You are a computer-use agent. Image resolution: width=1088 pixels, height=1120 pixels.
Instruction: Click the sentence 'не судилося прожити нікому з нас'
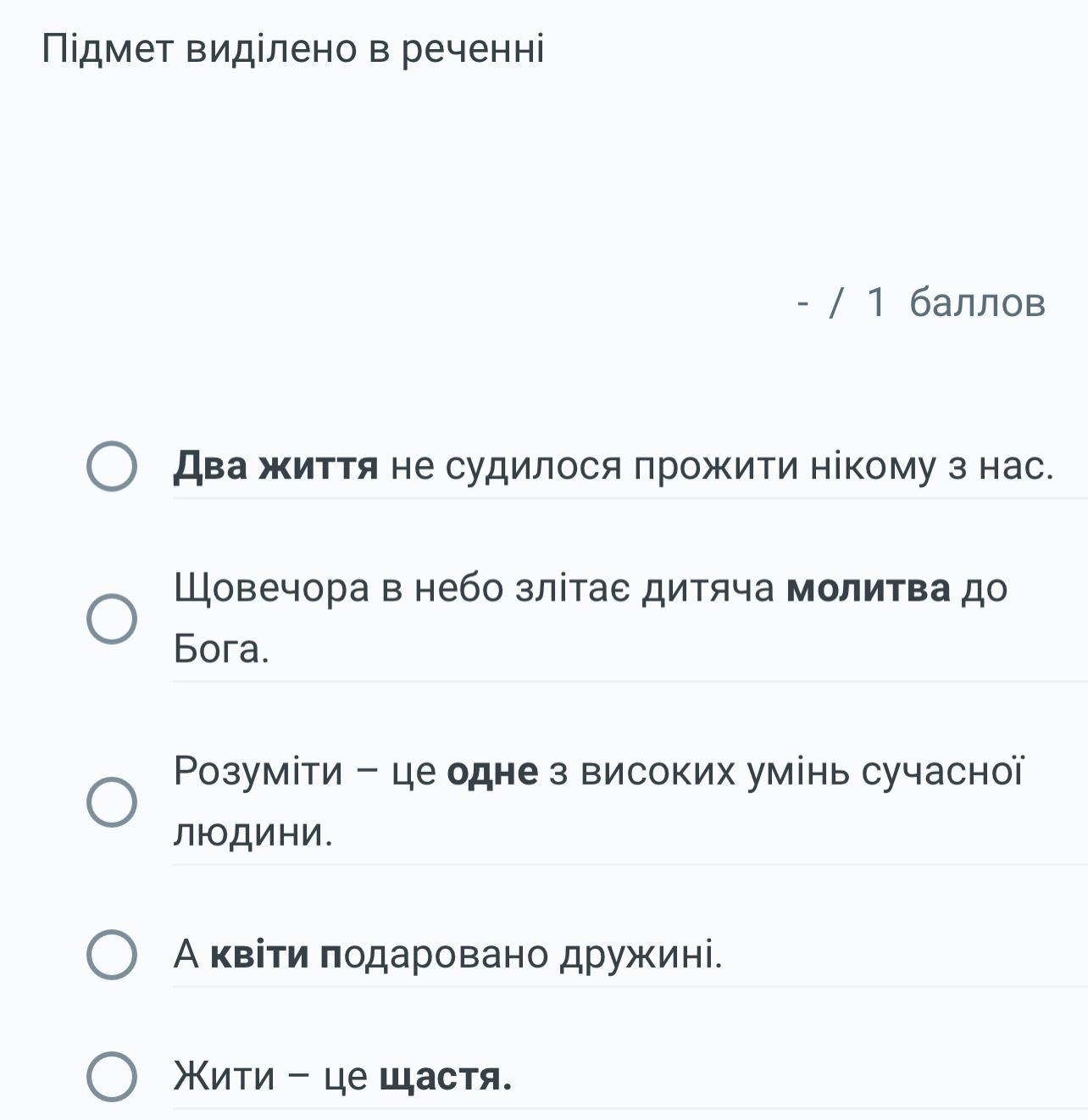coord(722,466)
